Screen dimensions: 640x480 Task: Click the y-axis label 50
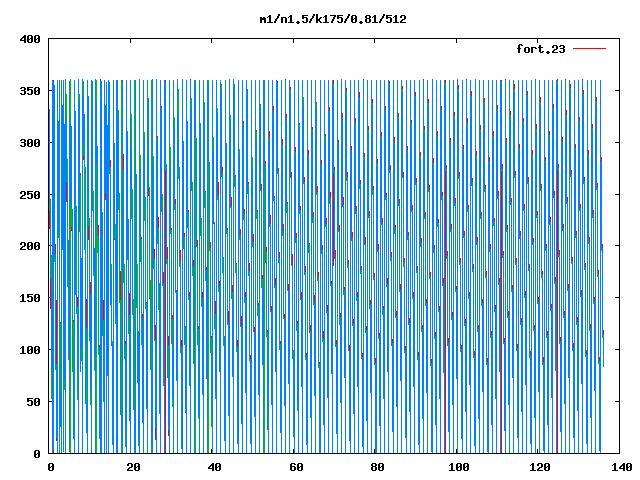[33, 402]
